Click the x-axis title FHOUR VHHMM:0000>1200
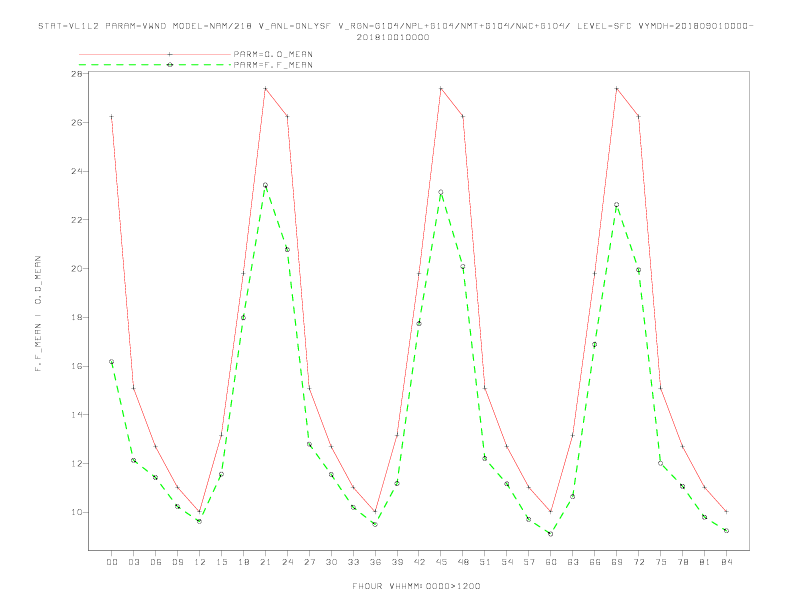The width and height of the screenshot is (792, 612). pos(416,586)
